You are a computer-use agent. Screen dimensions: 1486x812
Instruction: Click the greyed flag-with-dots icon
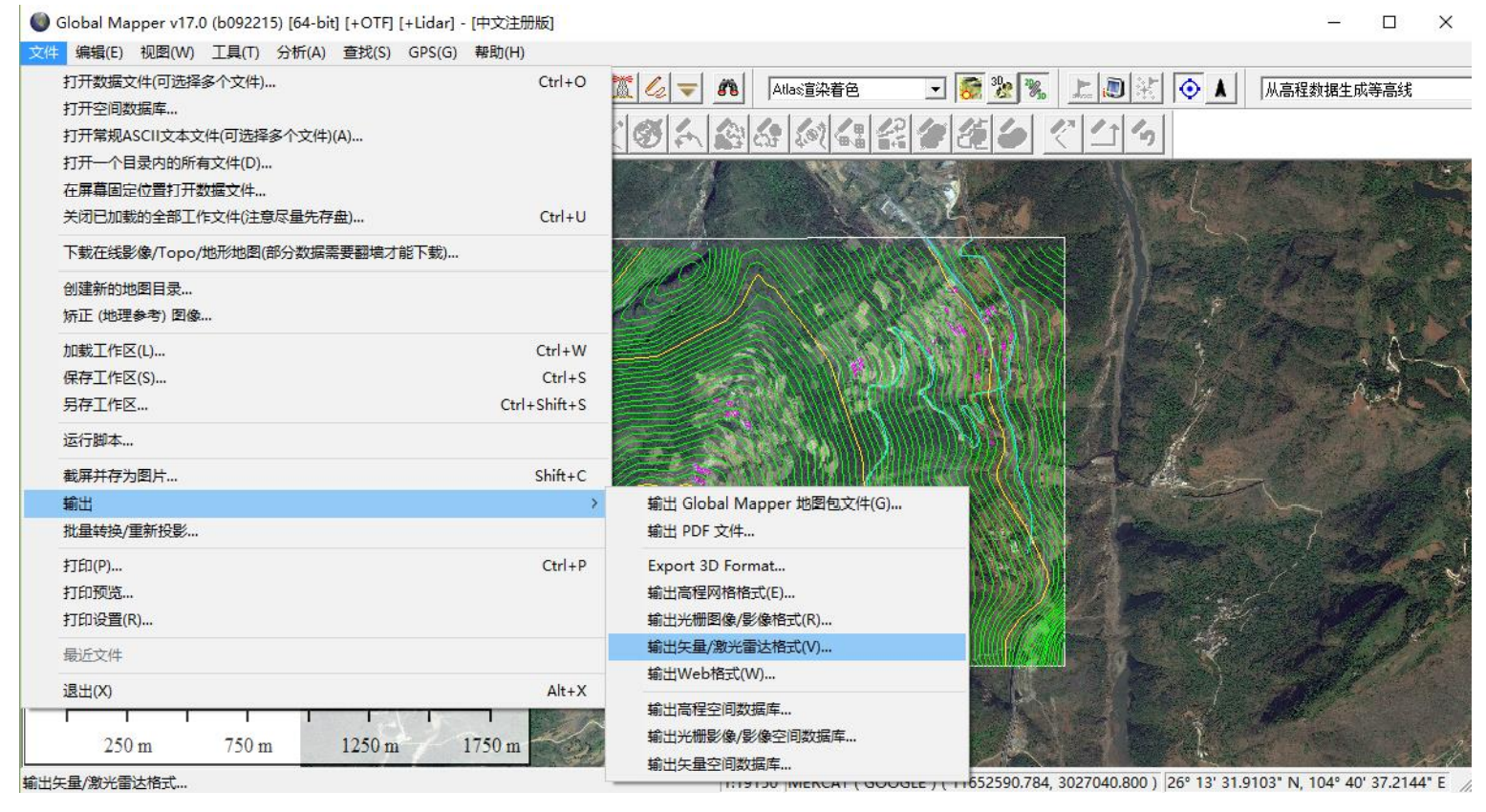[x=1147, y=89]
